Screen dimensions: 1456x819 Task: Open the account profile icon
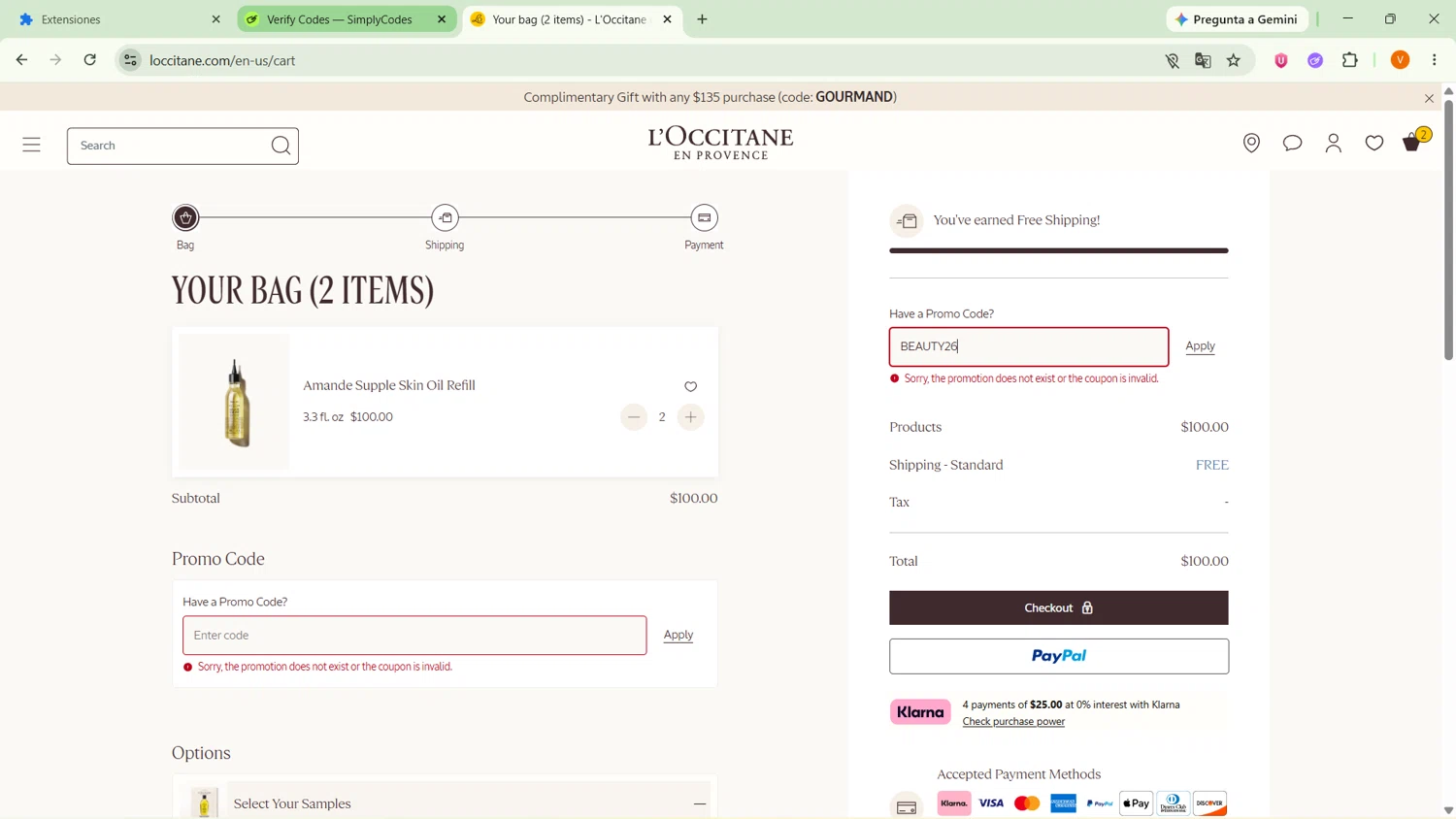tap(1334, 144)
